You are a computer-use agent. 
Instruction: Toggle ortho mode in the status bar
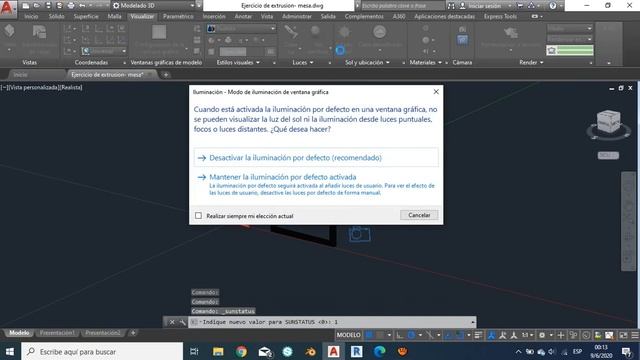point(400,335)
